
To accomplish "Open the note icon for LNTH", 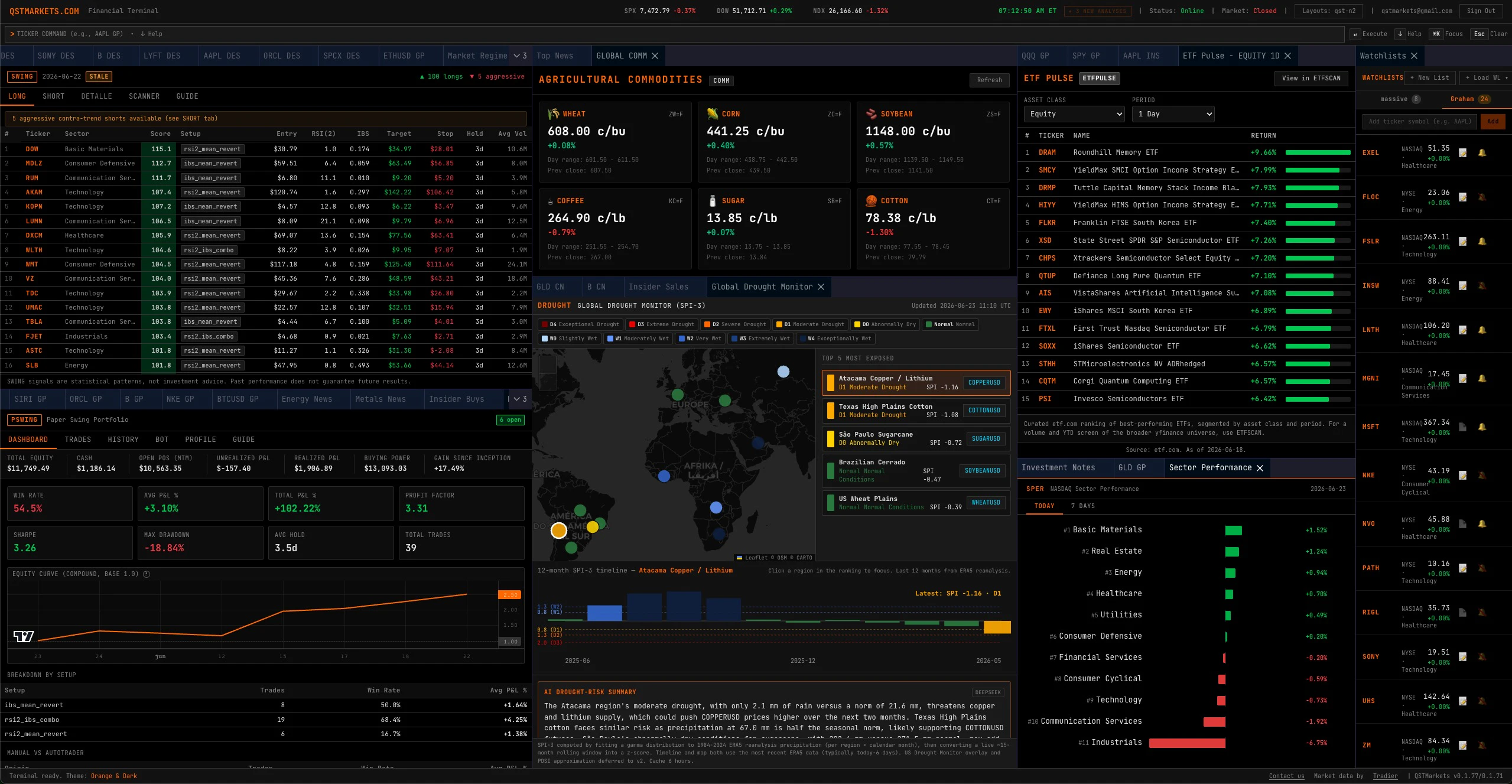I will [1463, 330].
